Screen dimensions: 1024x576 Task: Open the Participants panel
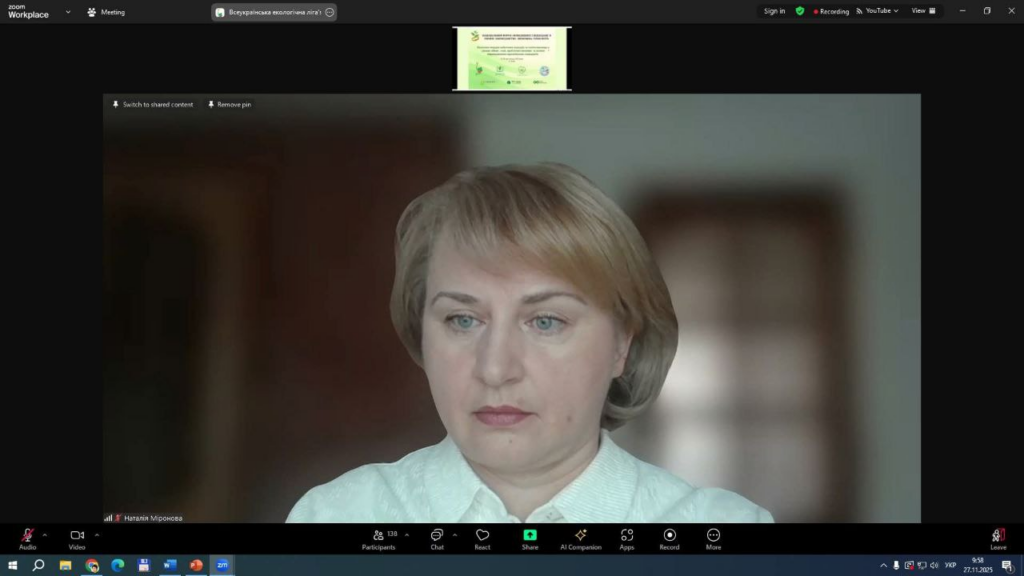[378, 538]
